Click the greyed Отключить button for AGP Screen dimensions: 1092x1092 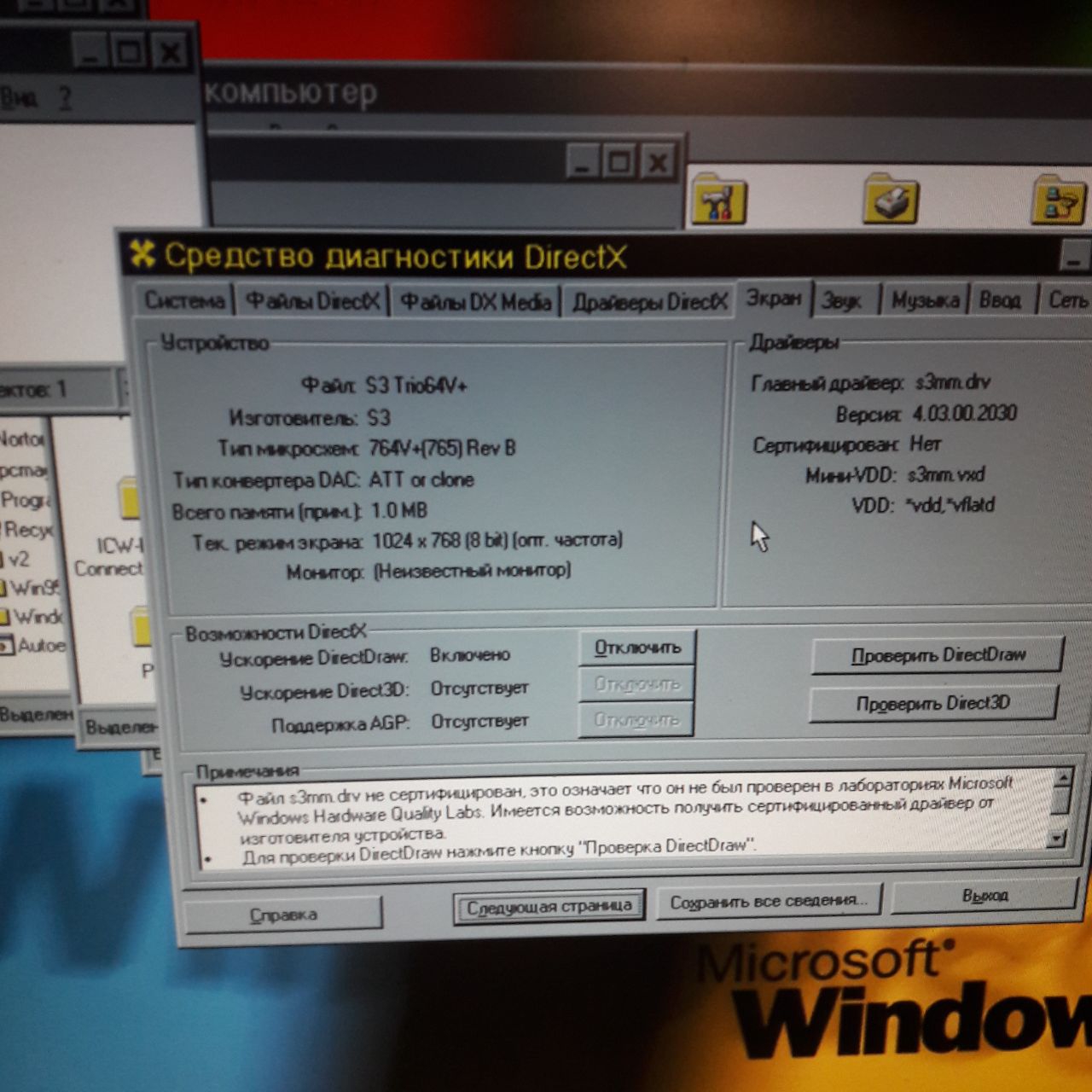click(x=636, y=720)
